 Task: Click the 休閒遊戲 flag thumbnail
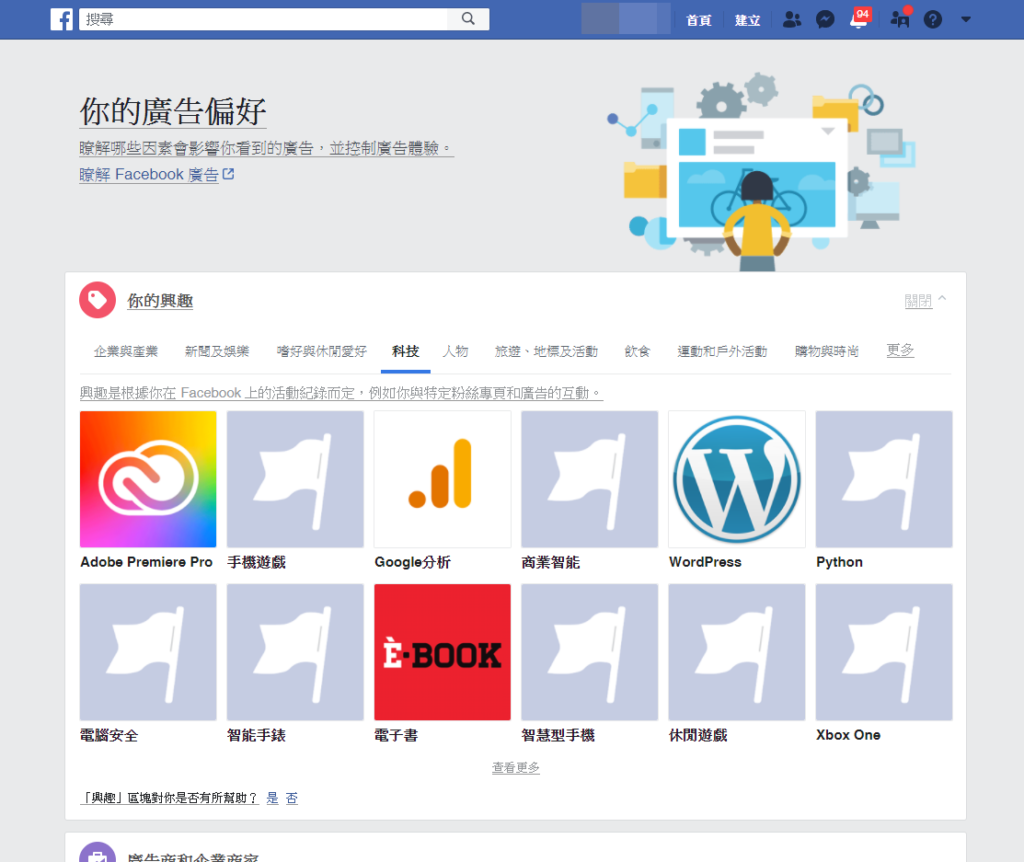pyautogui.click(x=737, y=652)
